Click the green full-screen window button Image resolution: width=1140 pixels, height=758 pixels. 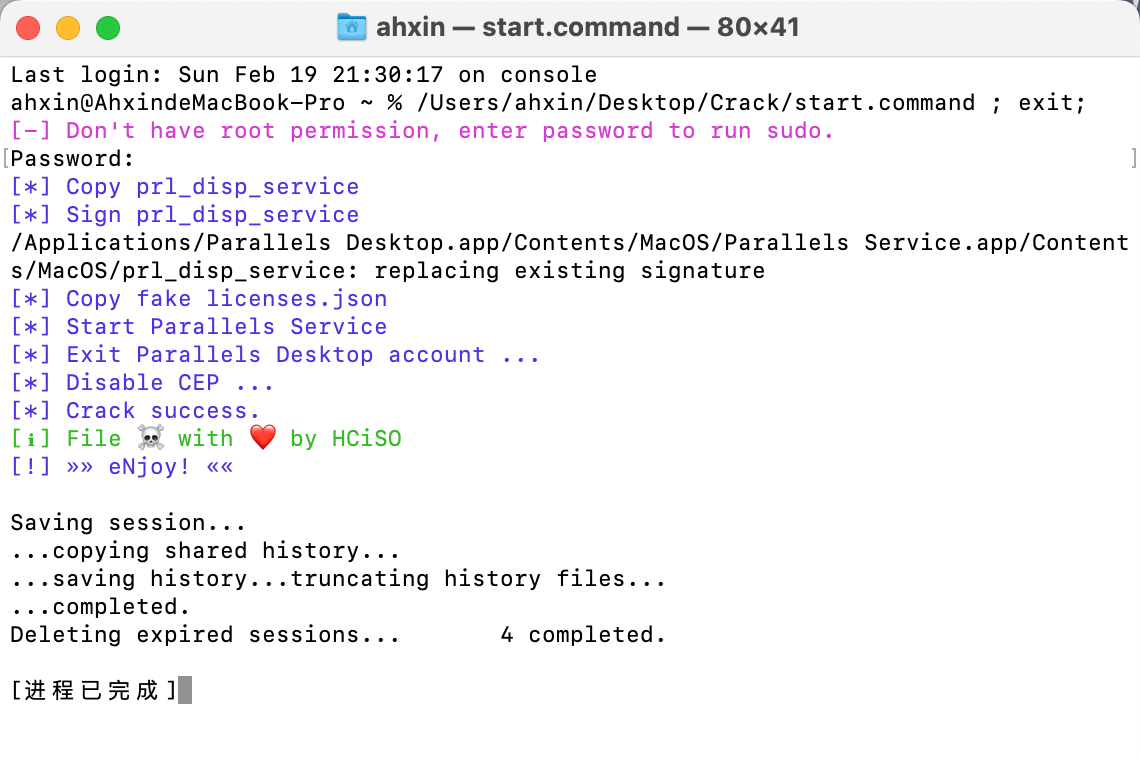point(108,28)
